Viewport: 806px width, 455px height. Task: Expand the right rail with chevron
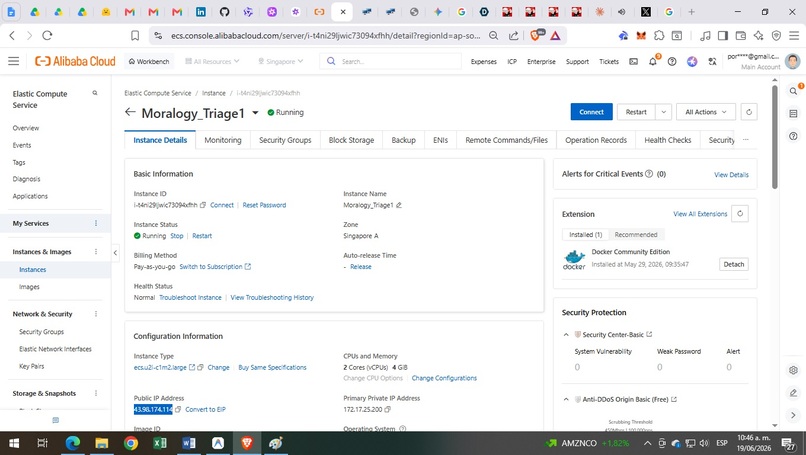tap(793, 415)
